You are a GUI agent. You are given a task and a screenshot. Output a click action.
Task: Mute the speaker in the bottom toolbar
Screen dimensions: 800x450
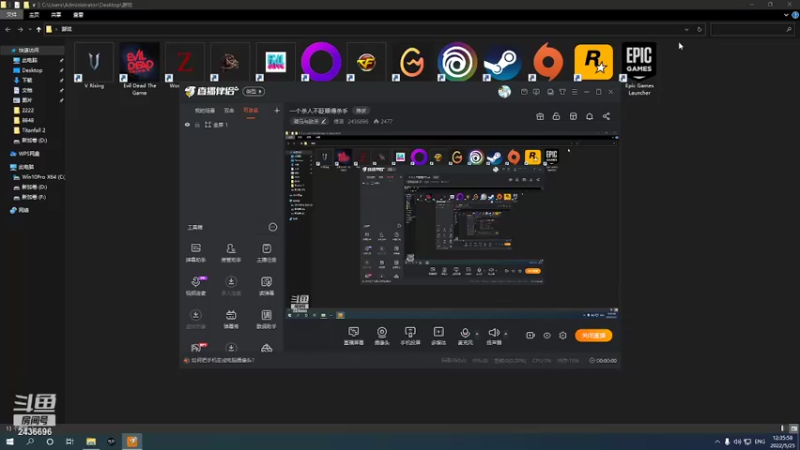point(493,336)
